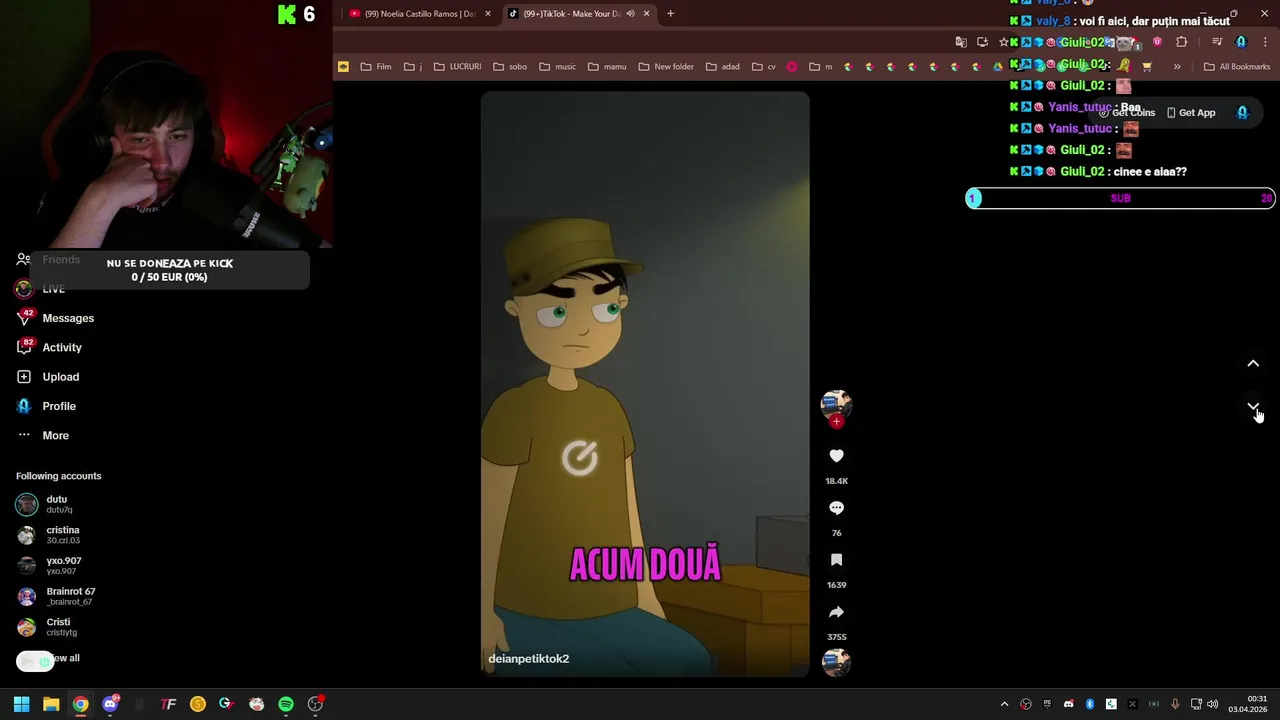
Task: Click the Chrome profile avatar in the toolbar
Action: 1241,42
